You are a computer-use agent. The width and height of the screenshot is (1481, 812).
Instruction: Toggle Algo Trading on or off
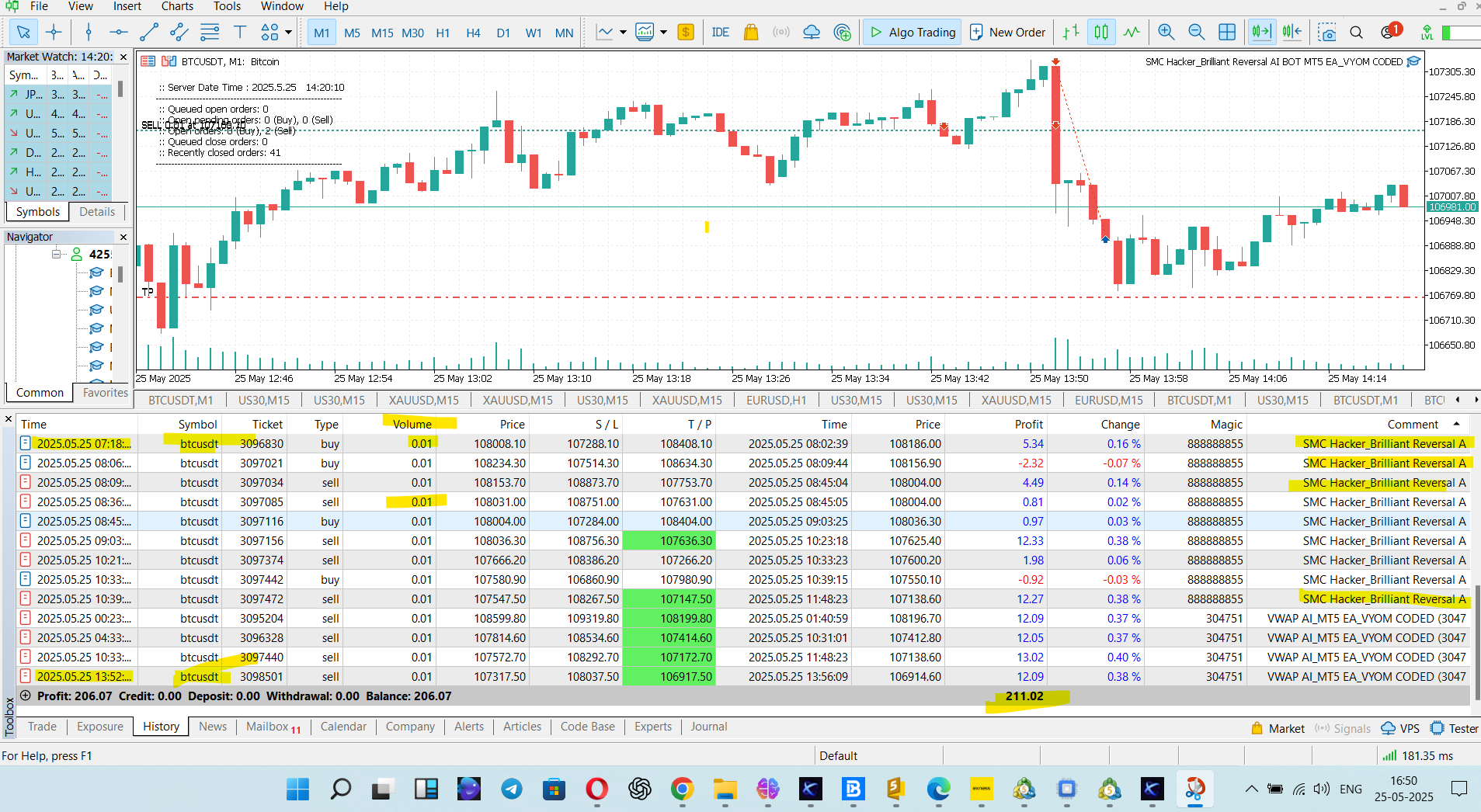click(x=912, y=33)
